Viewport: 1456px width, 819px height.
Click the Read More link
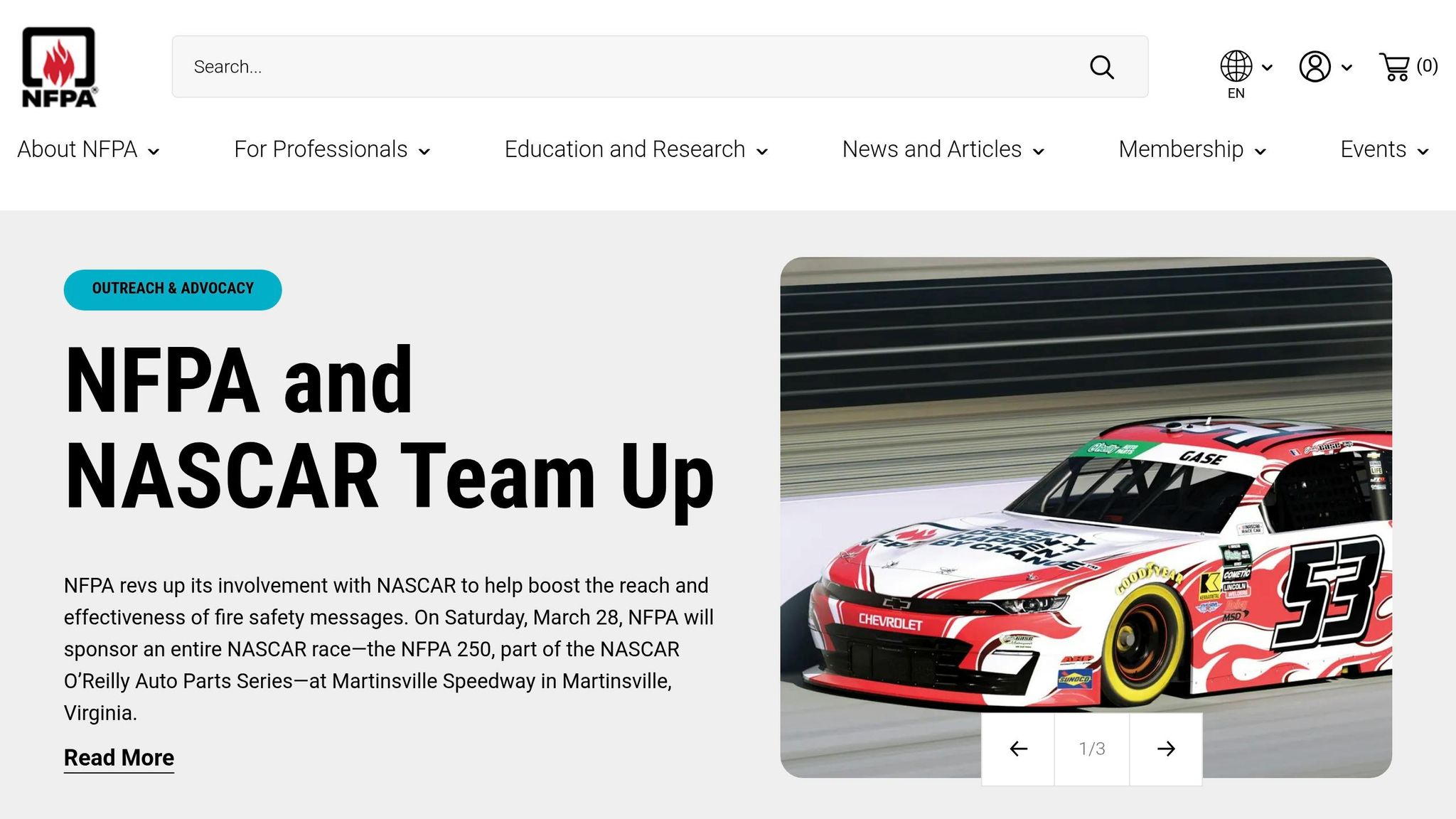(x=119, y=758)
